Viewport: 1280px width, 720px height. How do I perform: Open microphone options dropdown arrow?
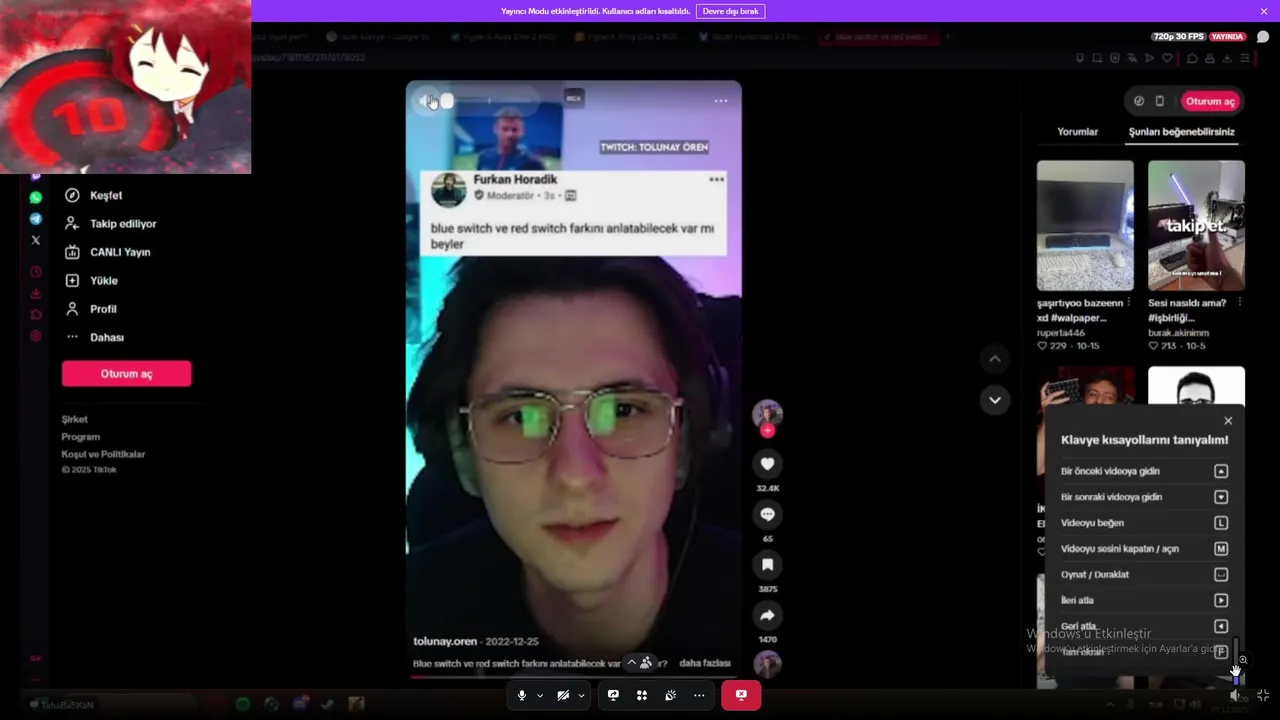coord(540,695)
